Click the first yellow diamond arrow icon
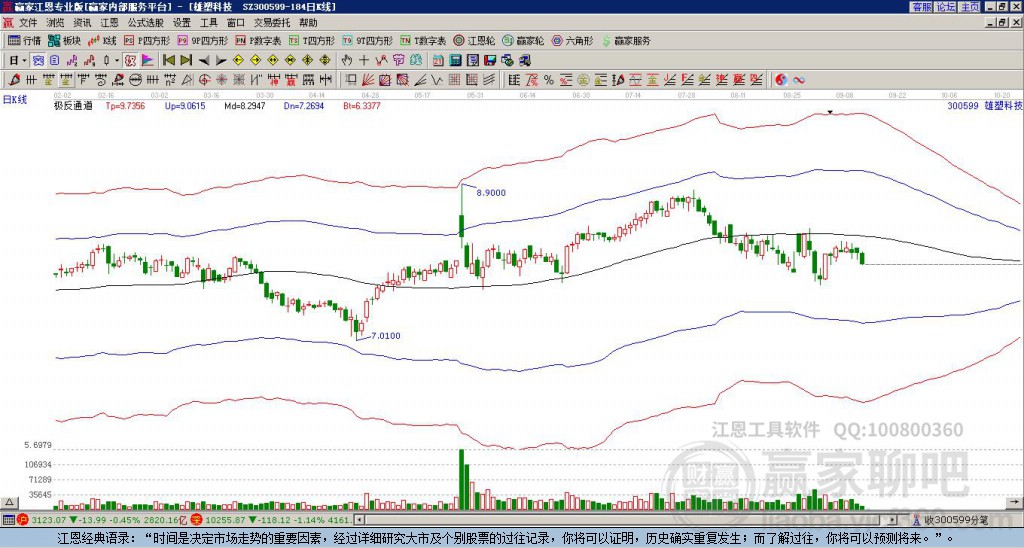Viewport: 1024px width, 548px height. click(x=238, y=61)
